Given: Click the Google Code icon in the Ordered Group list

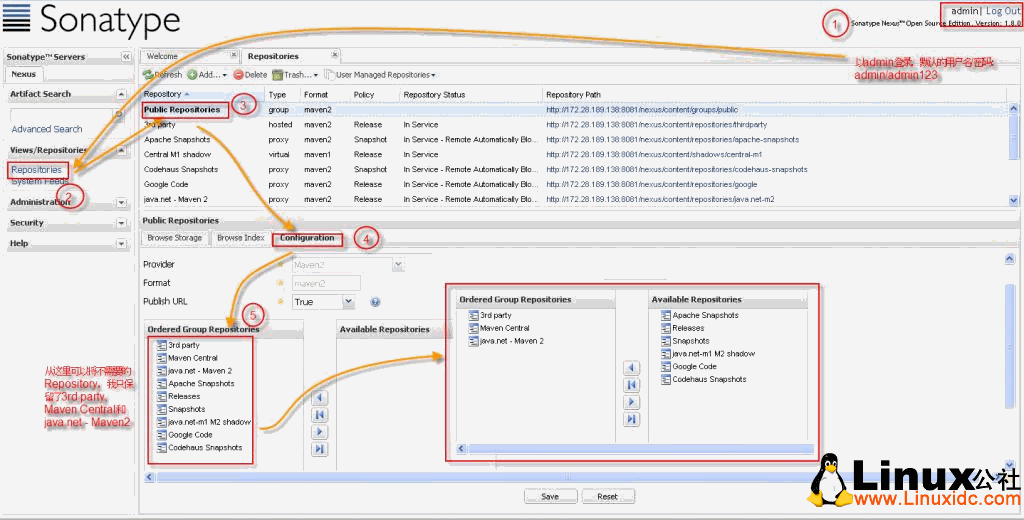Looking at the screenshot, I should 161,435.
